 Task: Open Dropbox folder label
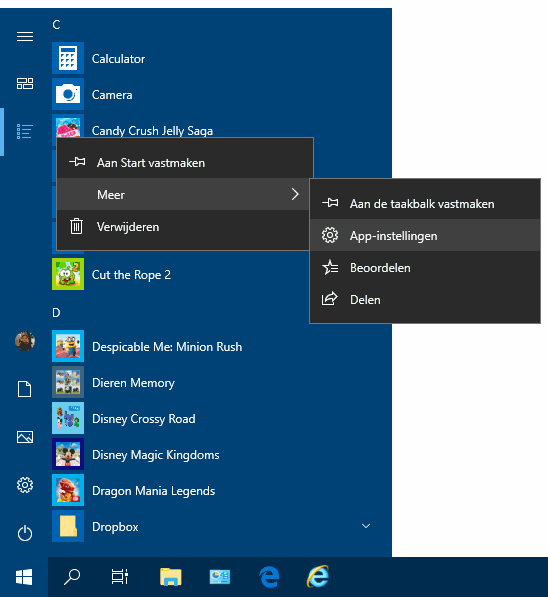click(115, 527)
